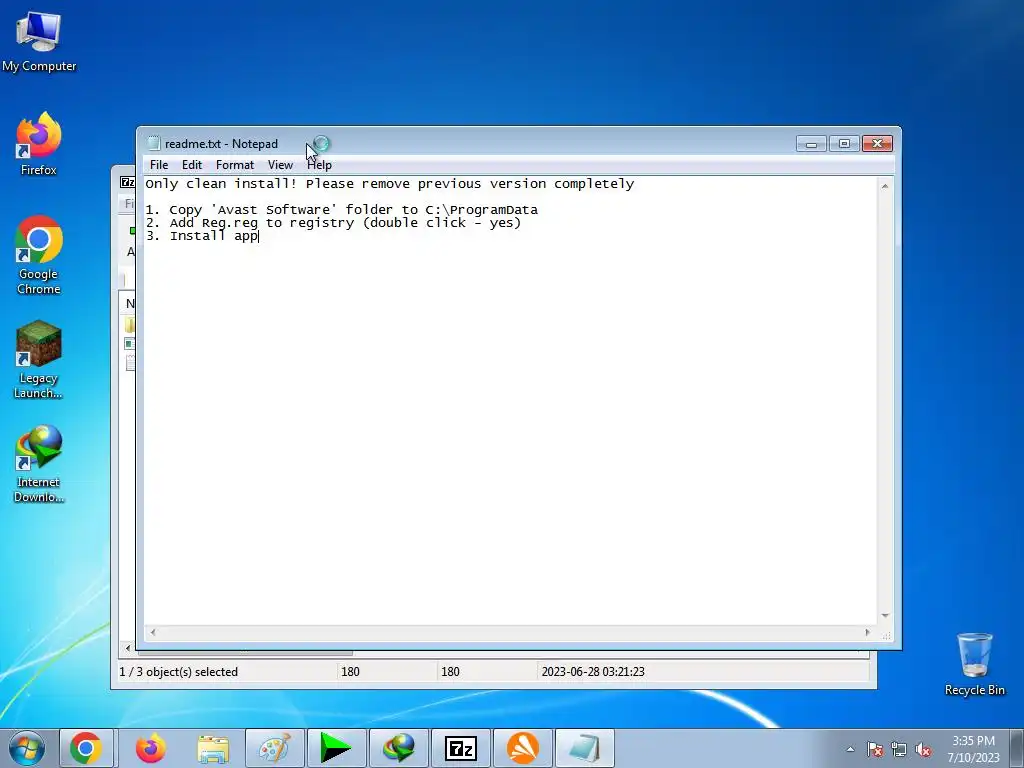This screenshot has height=768, width=1024.
Task: Click the 'Install app' line
Action: pyautogui.click(x=202, y=236)
